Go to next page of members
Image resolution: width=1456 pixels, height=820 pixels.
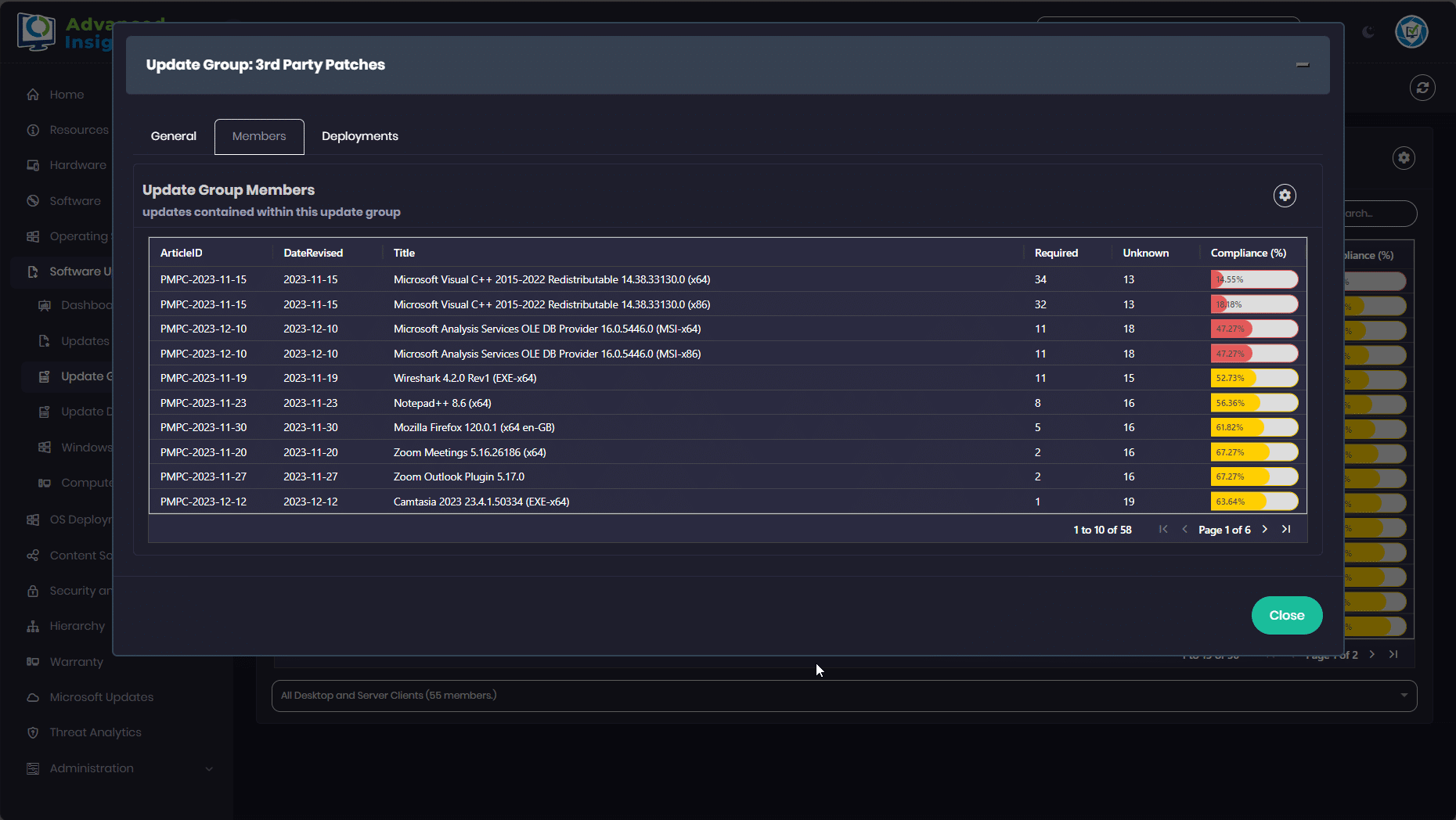point(1265,530)
